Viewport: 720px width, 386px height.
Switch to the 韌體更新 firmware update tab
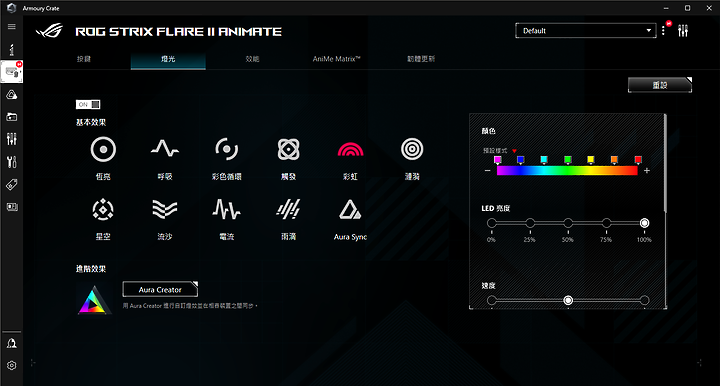pos(421,59)
